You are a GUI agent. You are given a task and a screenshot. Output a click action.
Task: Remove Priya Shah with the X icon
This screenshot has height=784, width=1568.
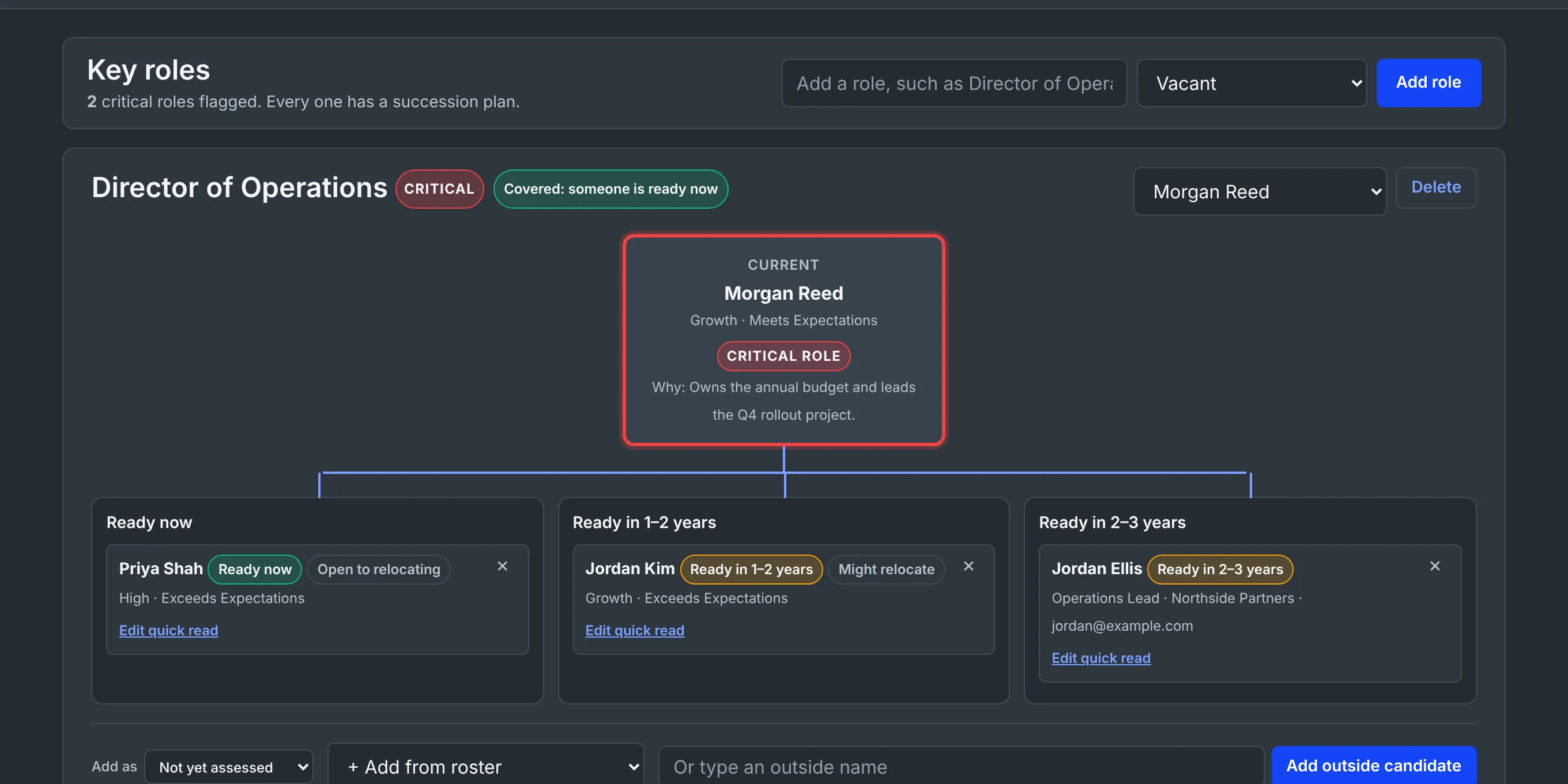502,566
